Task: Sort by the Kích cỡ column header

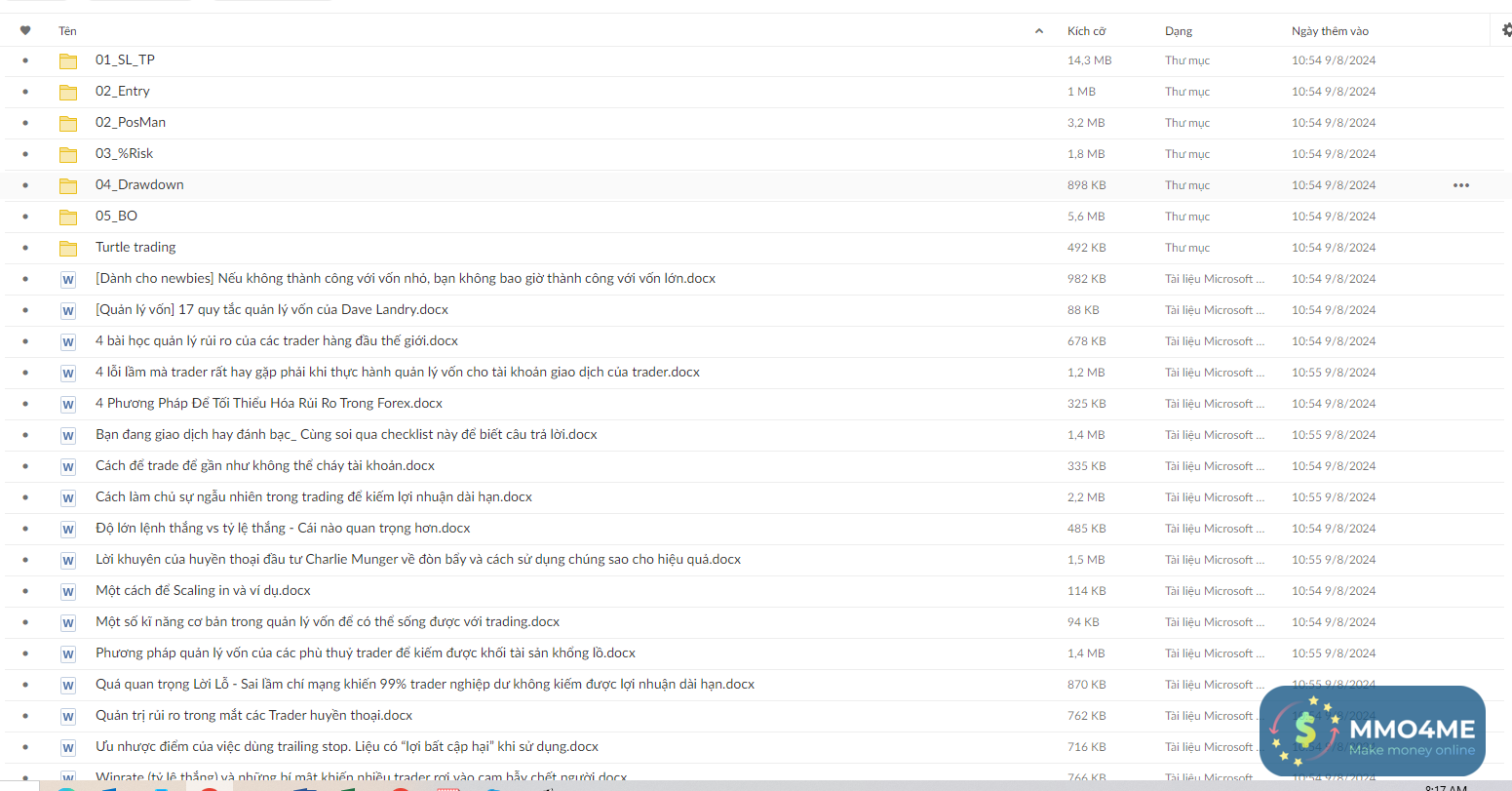Action: [x=1086, y=31]
